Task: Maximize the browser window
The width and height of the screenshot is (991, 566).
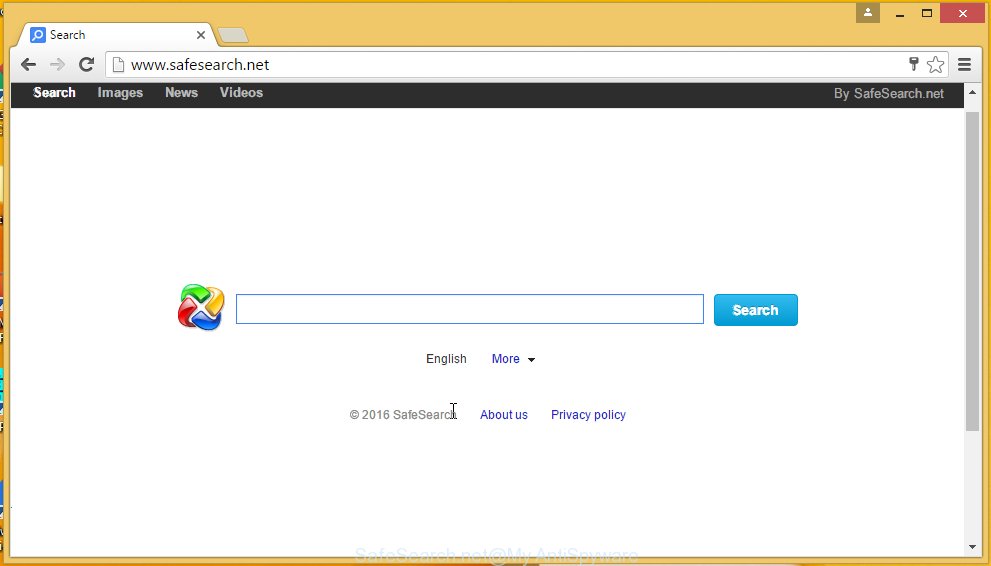Action: 927,13
